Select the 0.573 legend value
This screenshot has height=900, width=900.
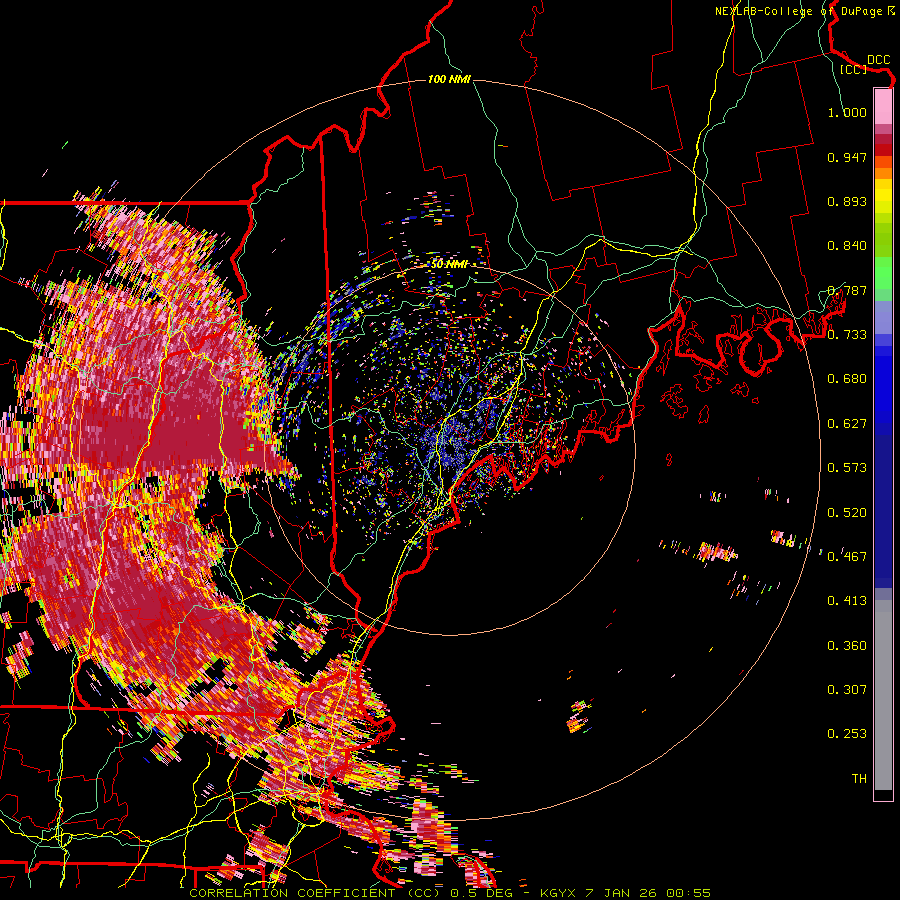[x=847, y=468]
